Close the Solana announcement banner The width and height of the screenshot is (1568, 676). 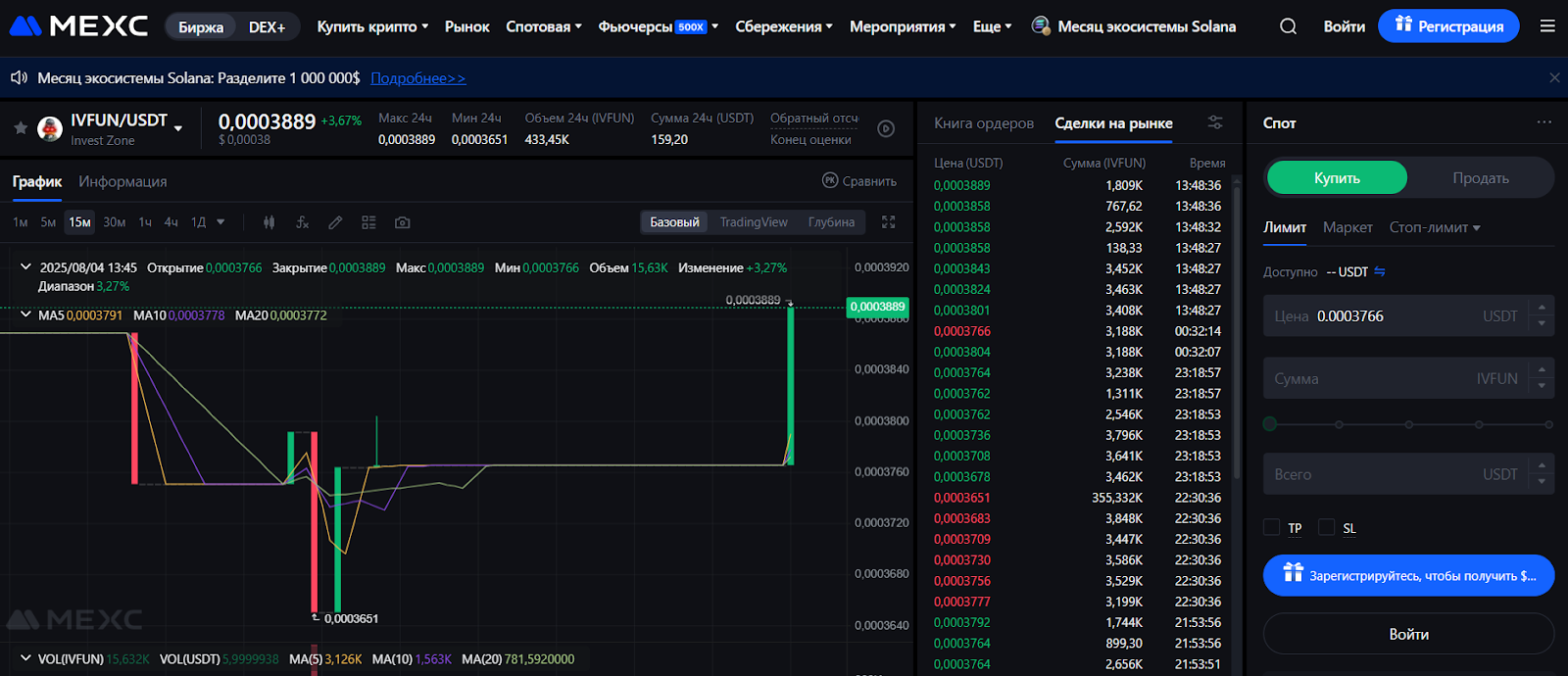tap(1554, 77)
